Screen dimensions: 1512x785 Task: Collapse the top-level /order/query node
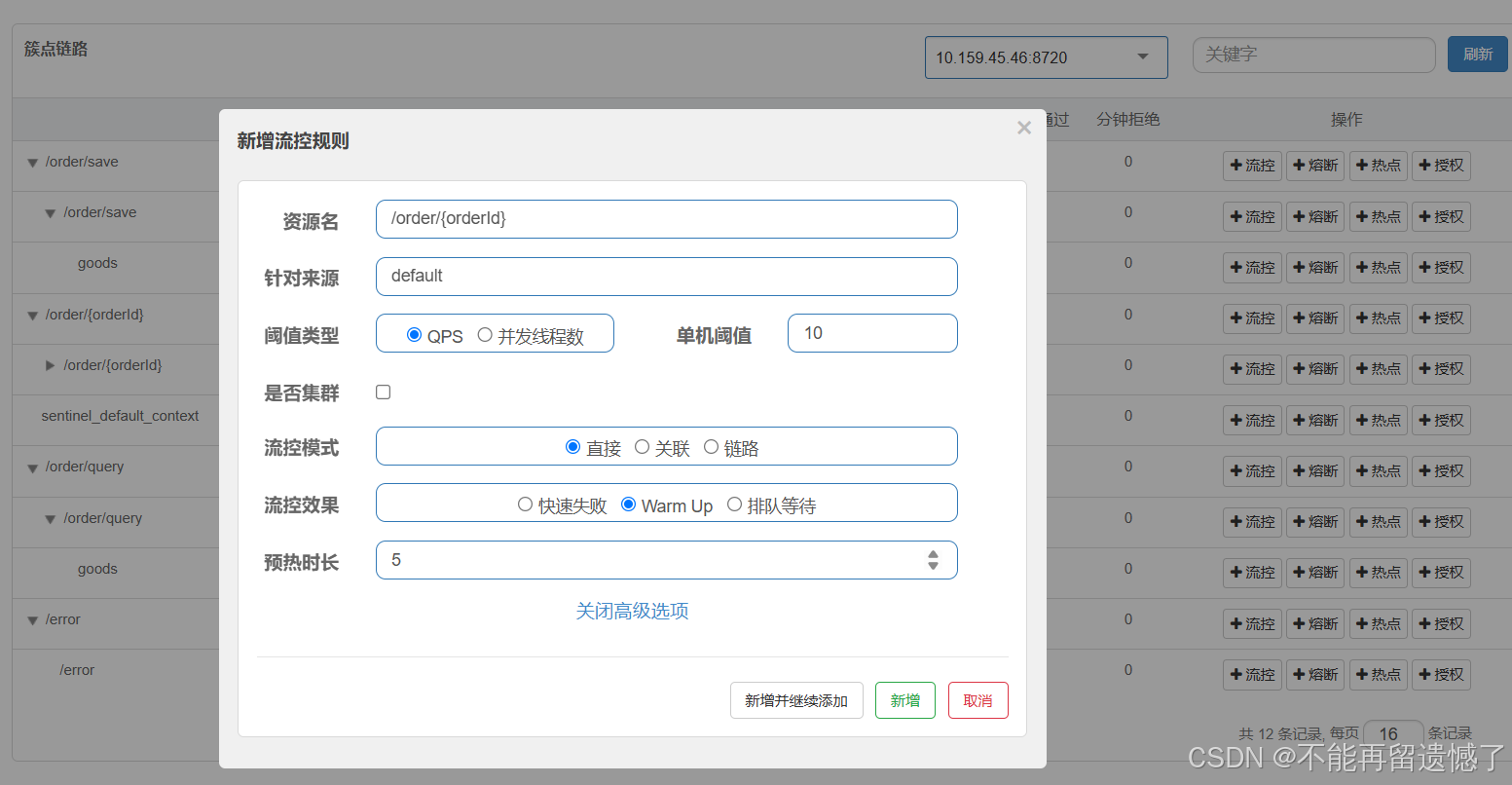[x=33, y=468]
